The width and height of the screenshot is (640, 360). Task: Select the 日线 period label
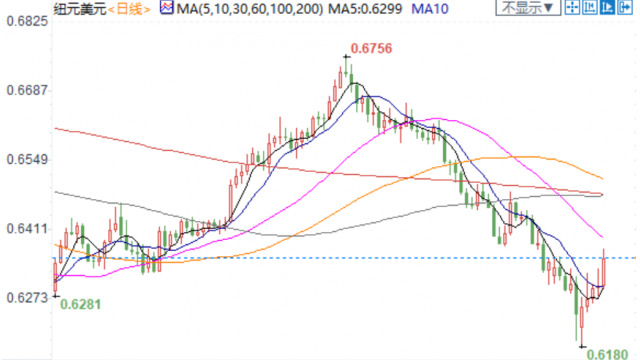coord(129,9)
